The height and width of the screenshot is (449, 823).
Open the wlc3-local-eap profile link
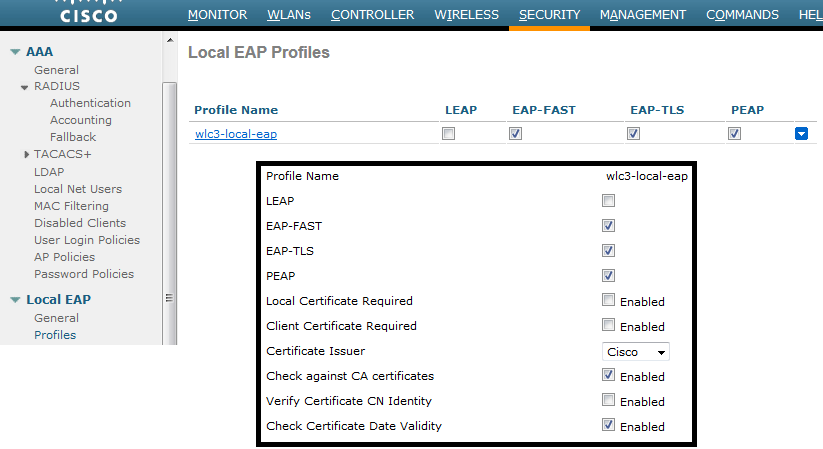tap(236, 135)
